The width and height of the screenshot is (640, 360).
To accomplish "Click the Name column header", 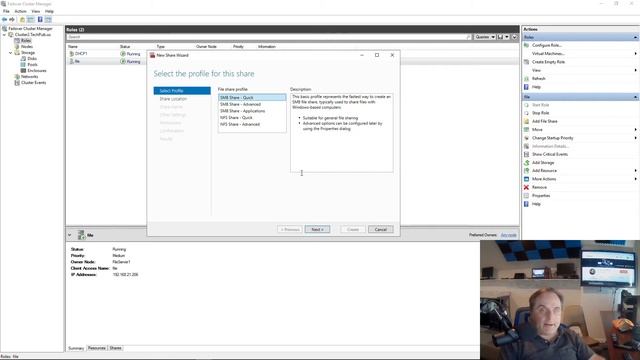I will (x=73, y=47).
